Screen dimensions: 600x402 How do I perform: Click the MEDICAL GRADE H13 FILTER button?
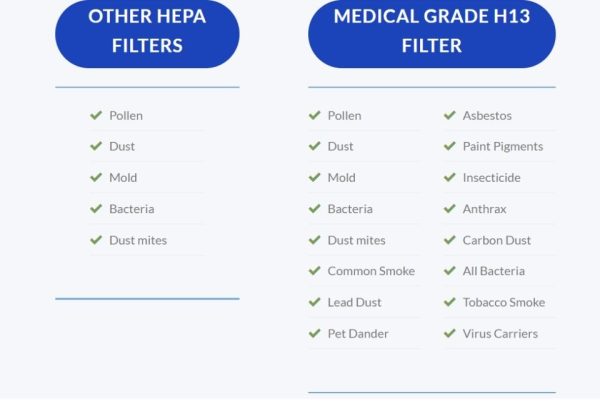tap(432, 34)
